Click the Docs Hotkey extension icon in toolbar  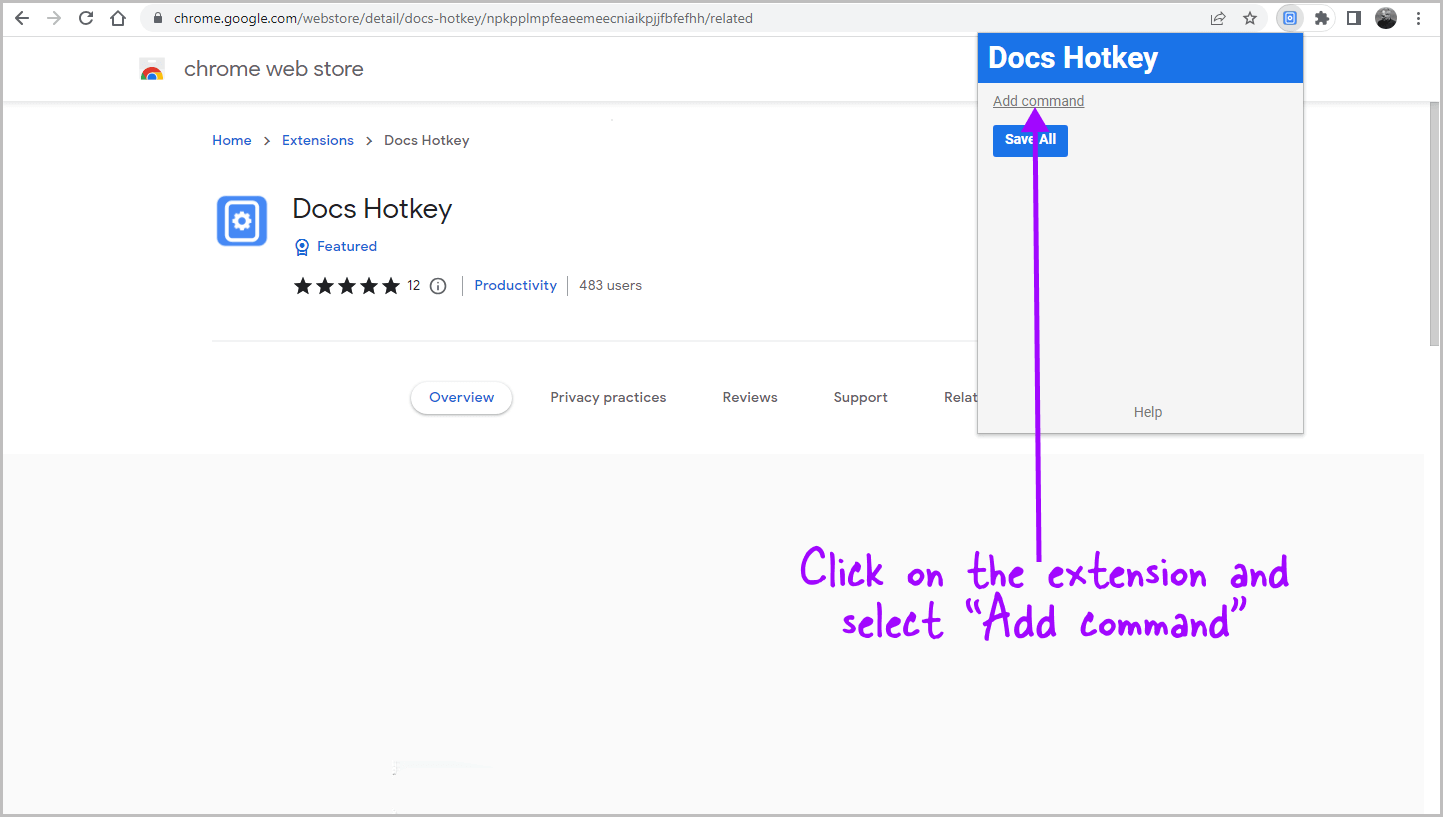(1290, 17)
